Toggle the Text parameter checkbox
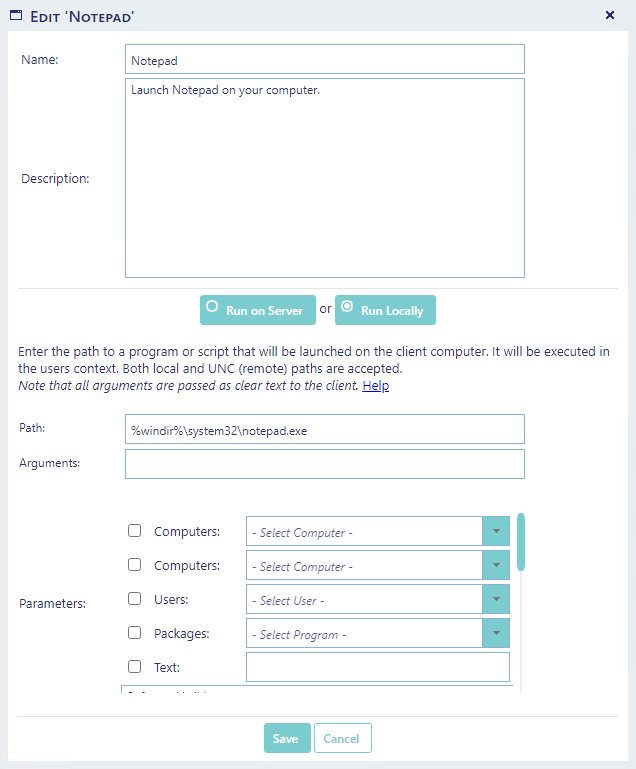Image resolution: width=636 pixels, height=769 pixels. pos(135,667)
